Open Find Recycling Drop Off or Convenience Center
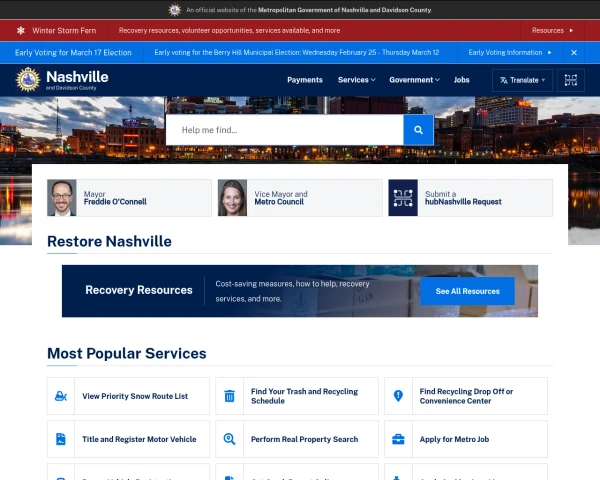This screenshot has height=480, width=600. (x=466, y=396)
